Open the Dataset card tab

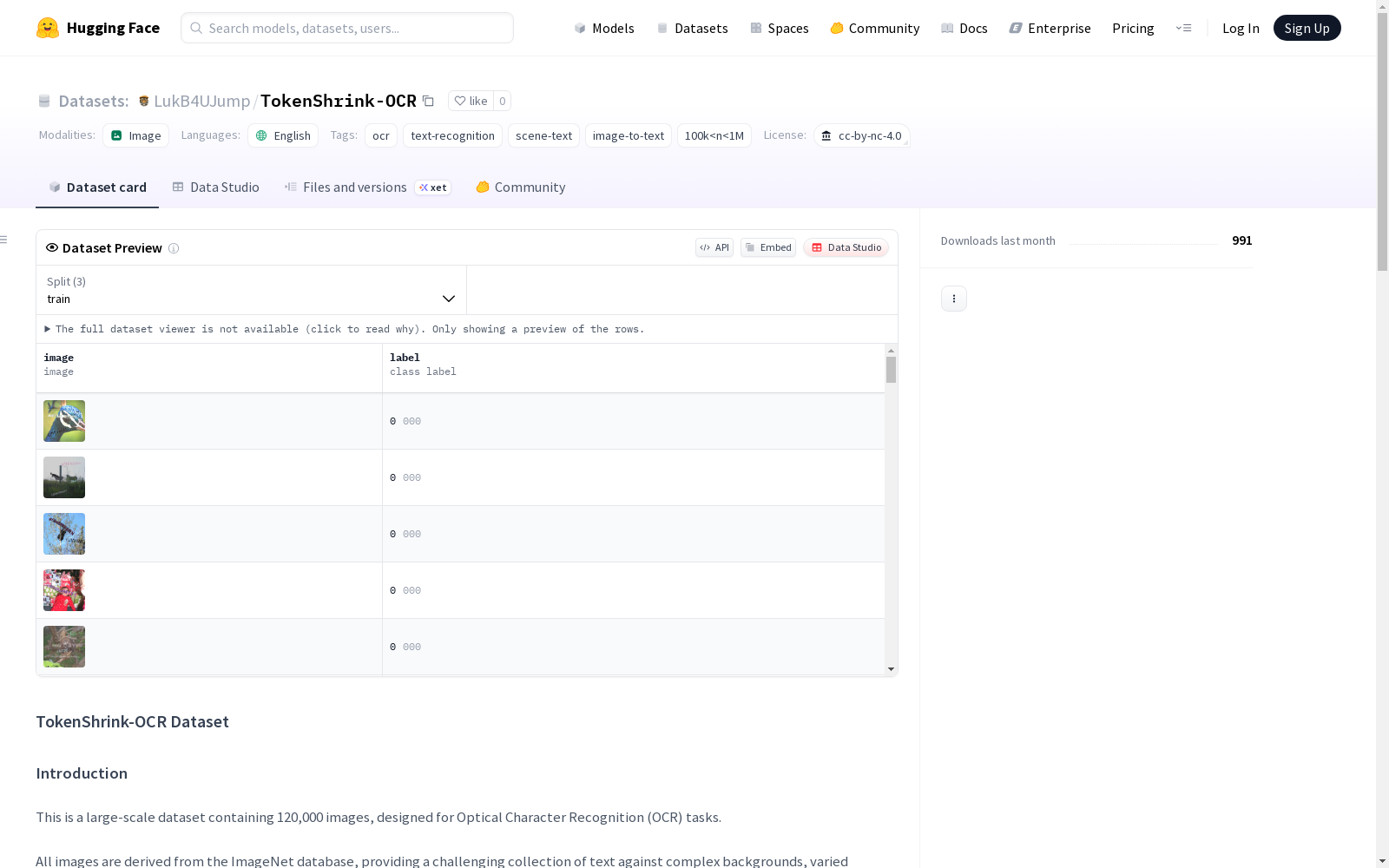pyautogui.click(x=97, y=187)
